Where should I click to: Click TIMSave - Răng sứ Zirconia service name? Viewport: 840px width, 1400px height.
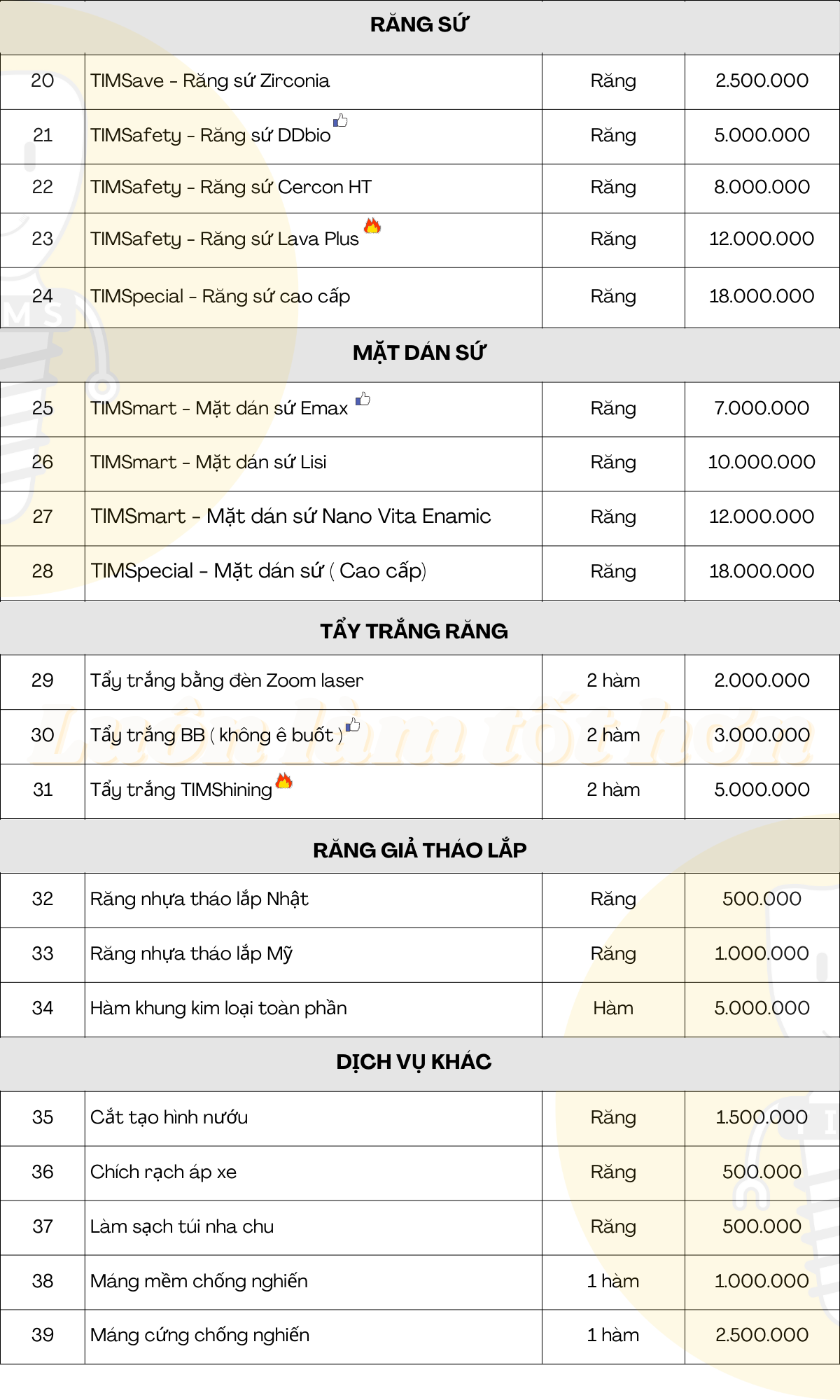point(210,81)
